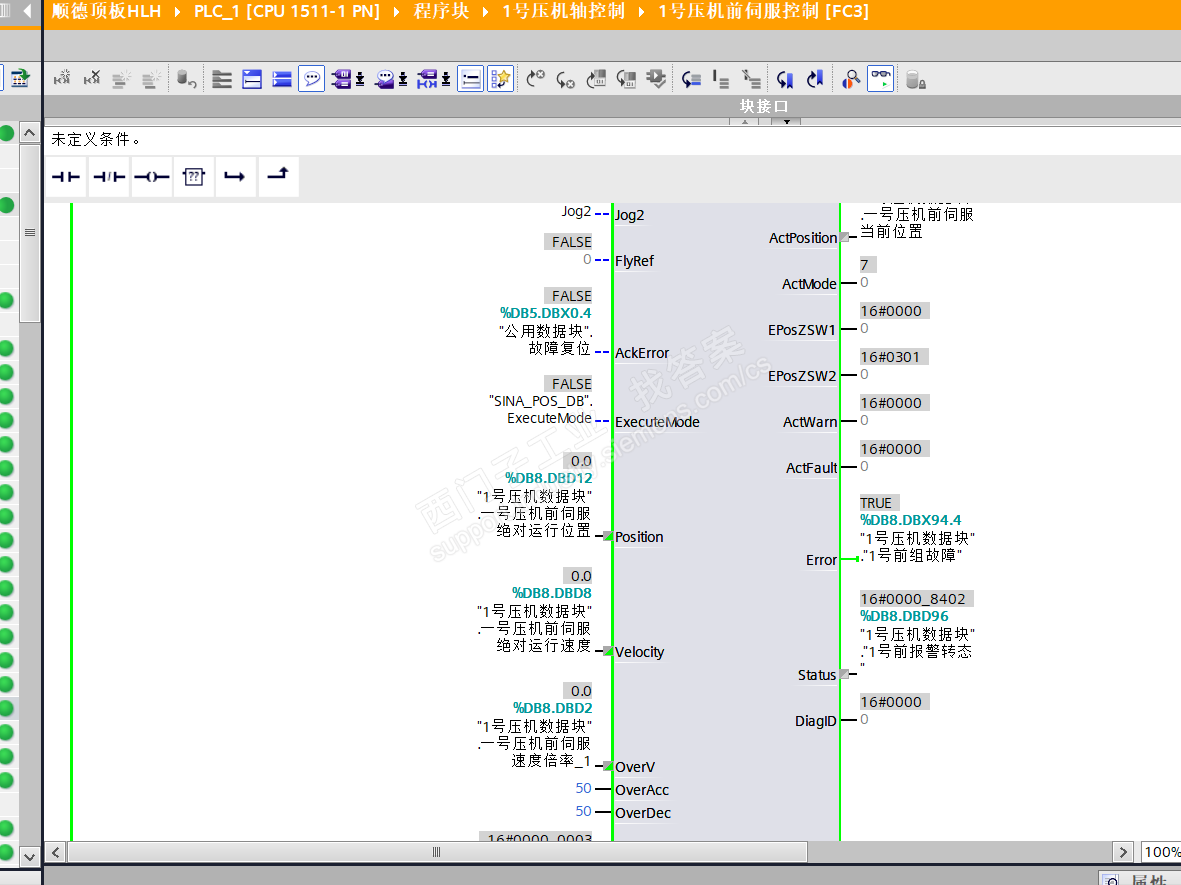This screenshot has width=1181, height=885.
Task: Select the open branch favorites icon
Action: click(235, 177)
